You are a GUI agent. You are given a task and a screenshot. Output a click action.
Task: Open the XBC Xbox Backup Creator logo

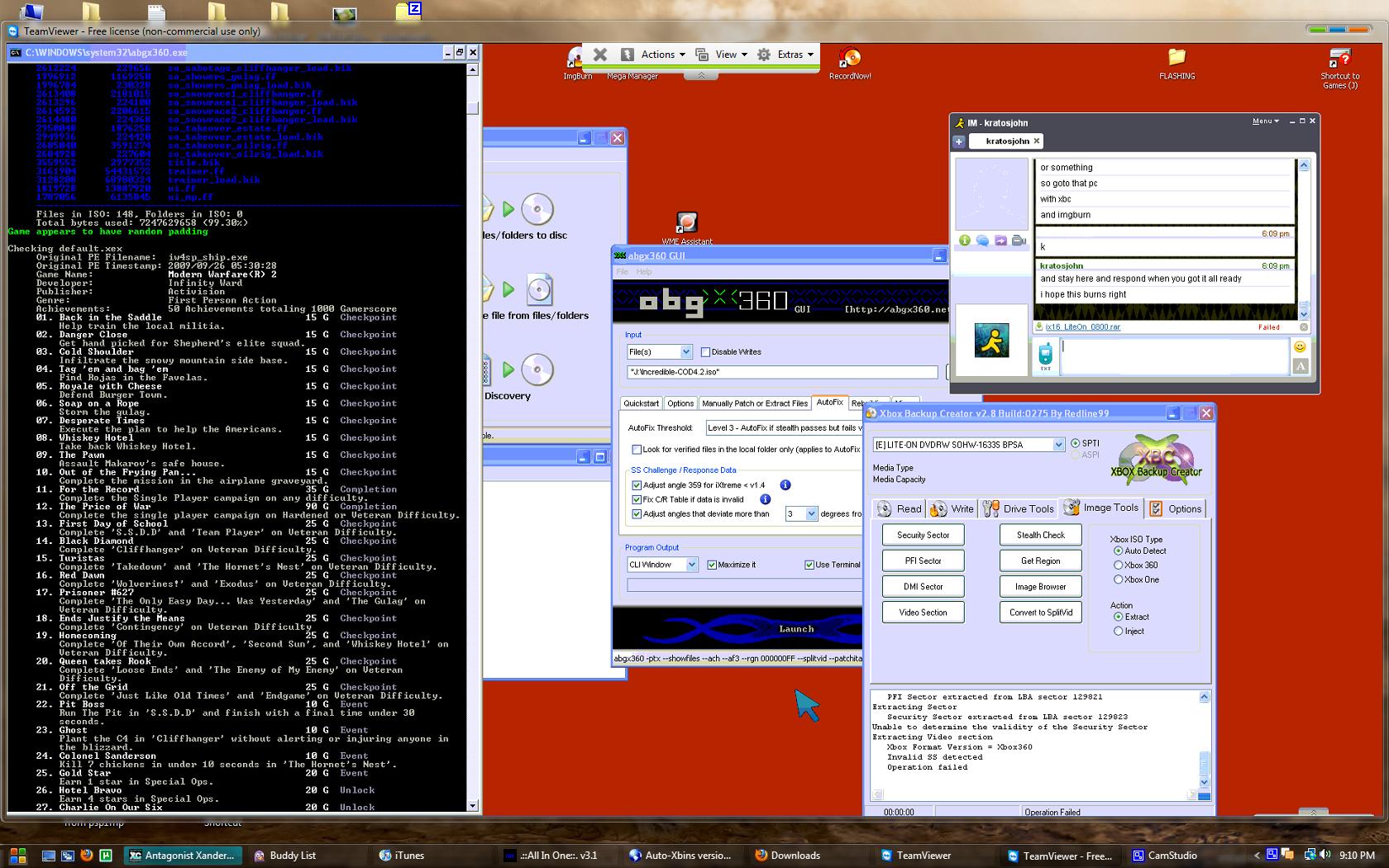(x=1155, y=460)
